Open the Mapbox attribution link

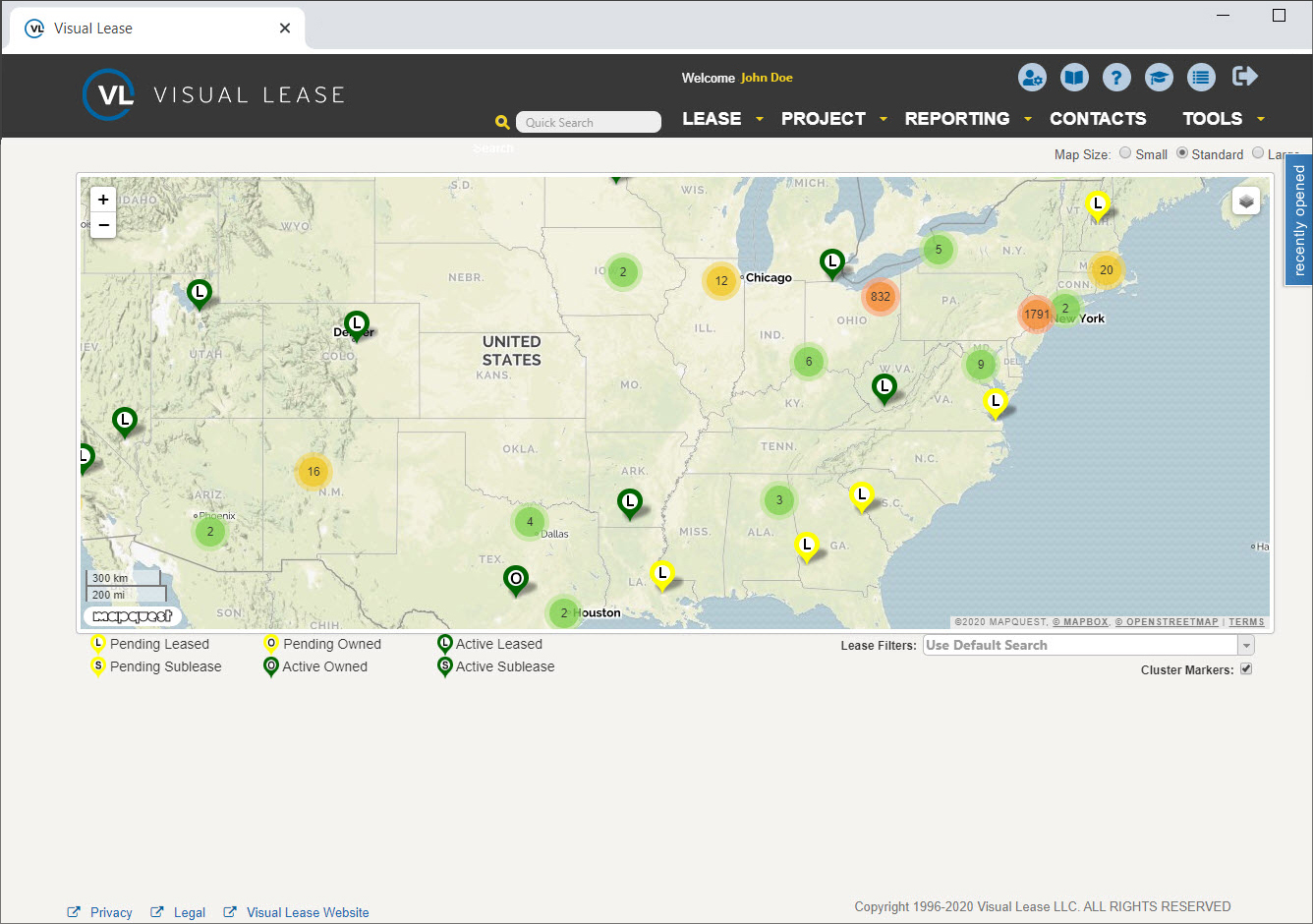point(1080,622)
